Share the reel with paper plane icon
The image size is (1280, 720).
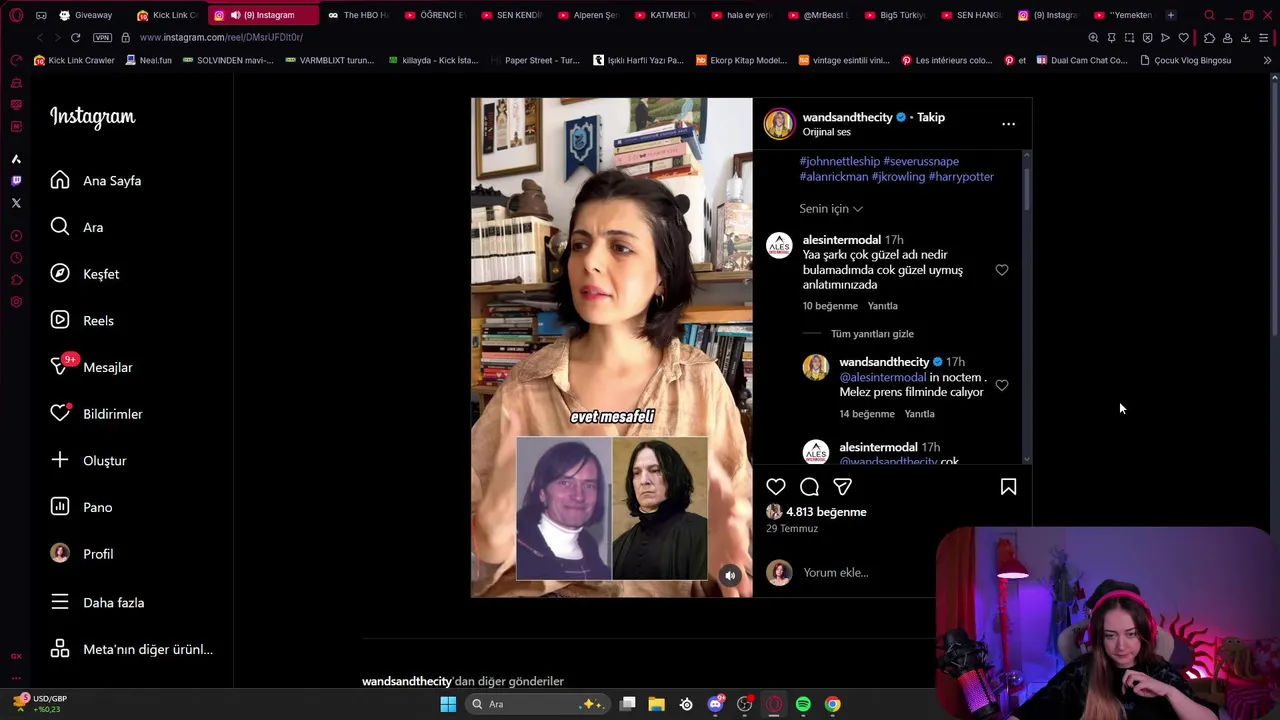point(843,487)
